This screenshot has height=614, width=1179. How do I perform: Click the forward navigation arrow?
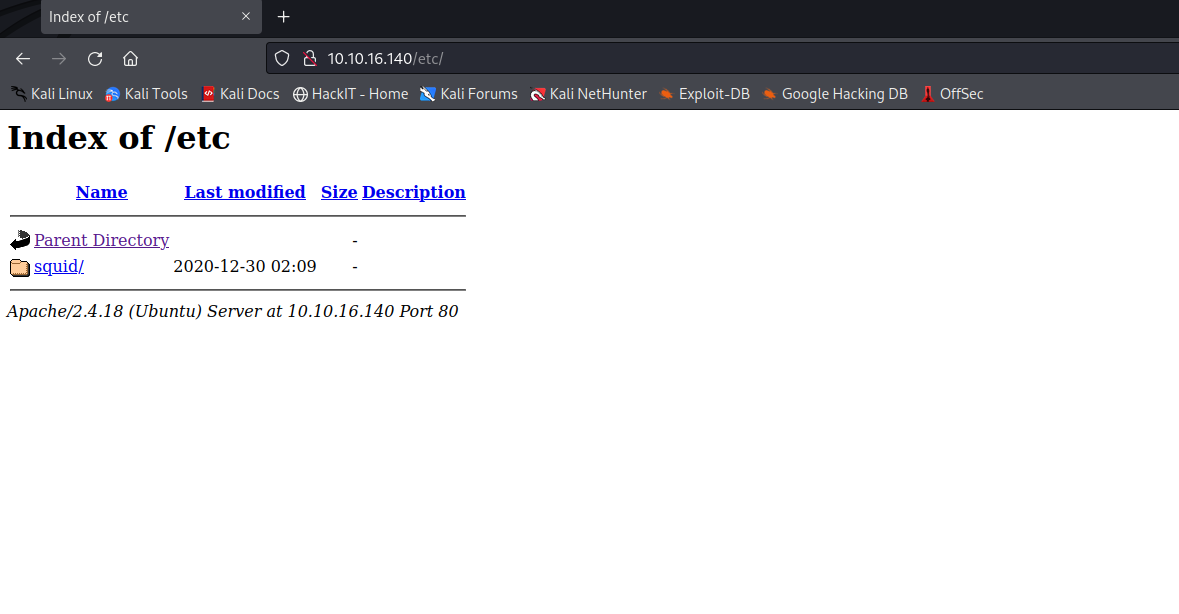pyautogui.click(x=59, y=59)
